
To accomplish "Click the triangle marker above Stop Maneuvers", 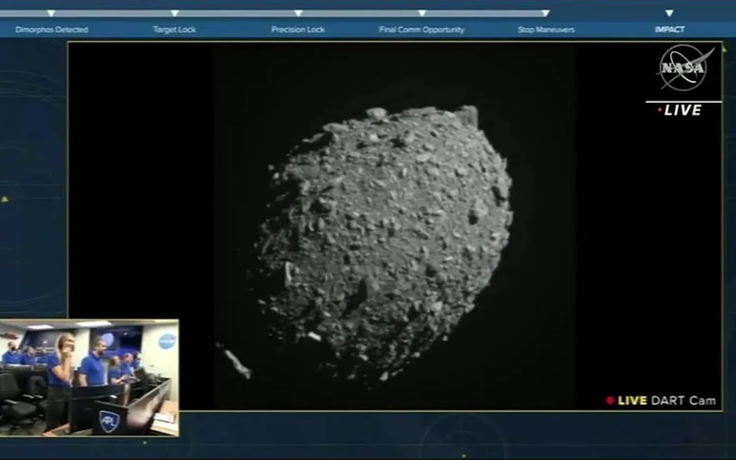I will tap(545, 13).
